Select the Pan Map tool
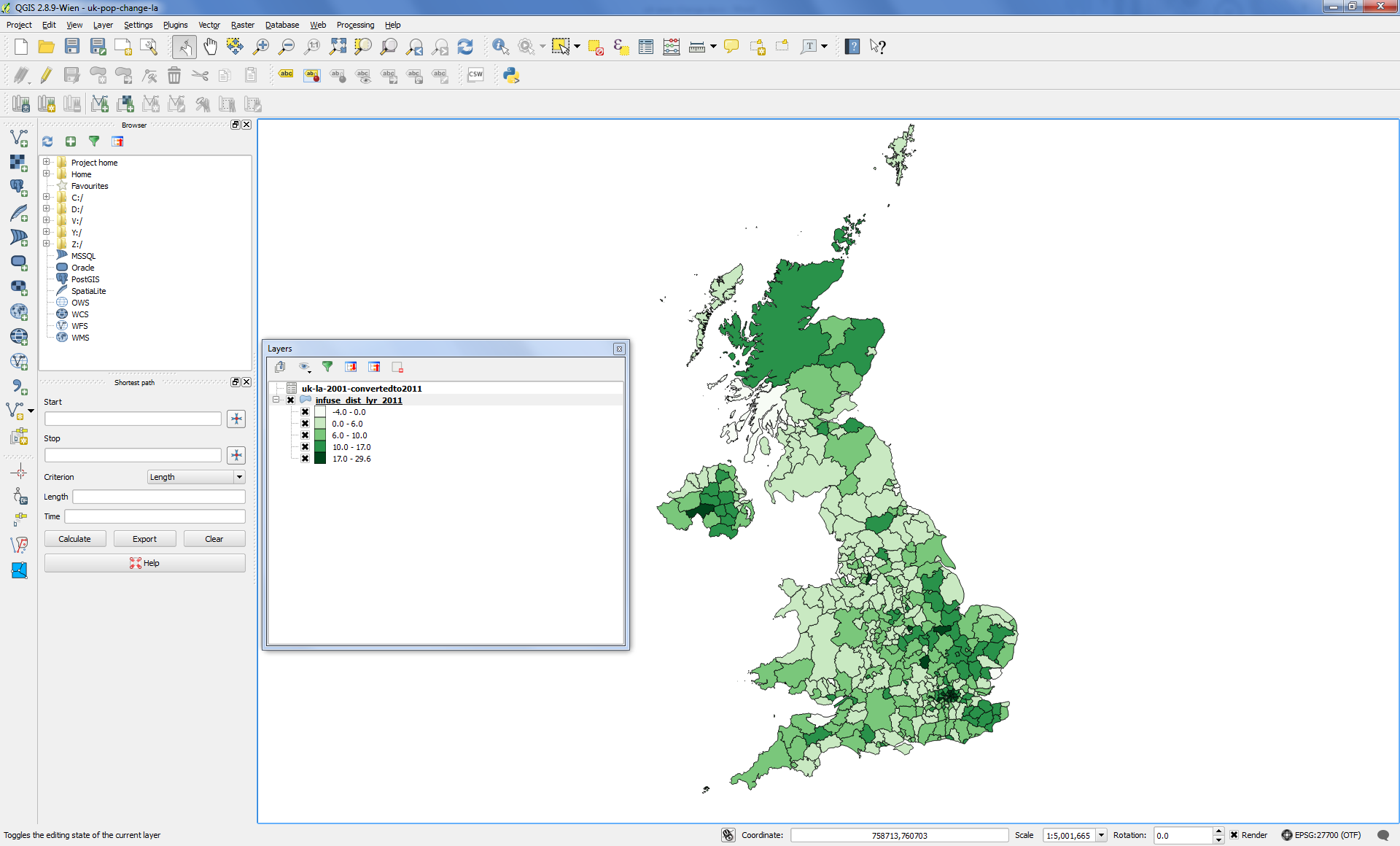The width and height of the screenshot is (1400, 846). pyautogui.click(x=210, y=46)
